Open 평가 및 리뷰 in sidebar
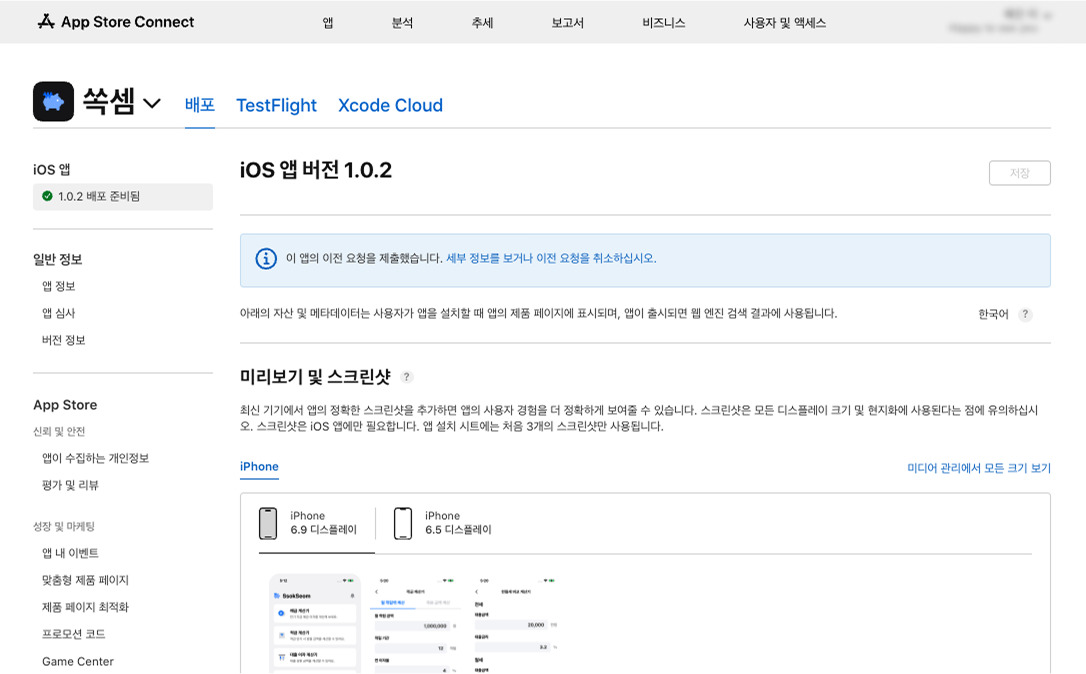The height and width of the screenshot is (674, 1086). pos(71,486)
